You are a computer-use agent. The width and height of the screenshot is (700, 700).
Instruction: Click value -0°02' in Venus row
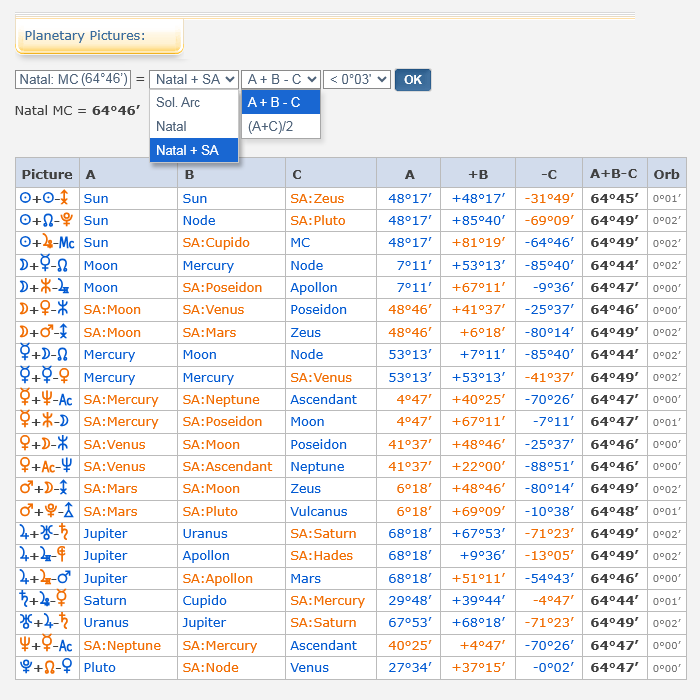click(x=554, y=667)
